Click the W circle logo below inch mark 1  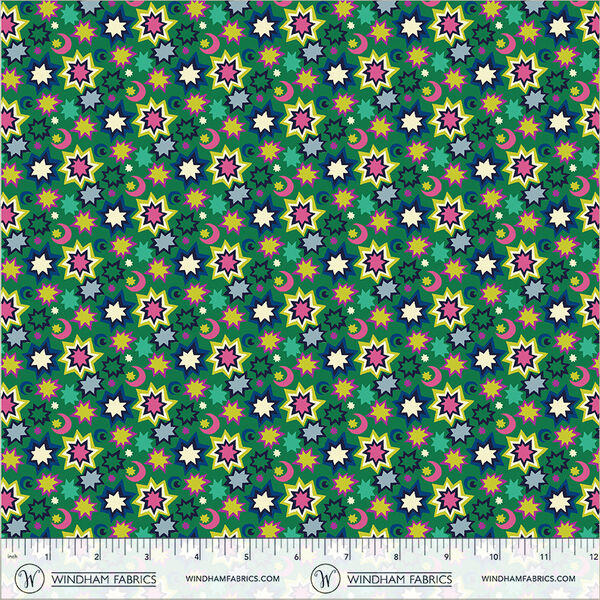pos(28,578)
